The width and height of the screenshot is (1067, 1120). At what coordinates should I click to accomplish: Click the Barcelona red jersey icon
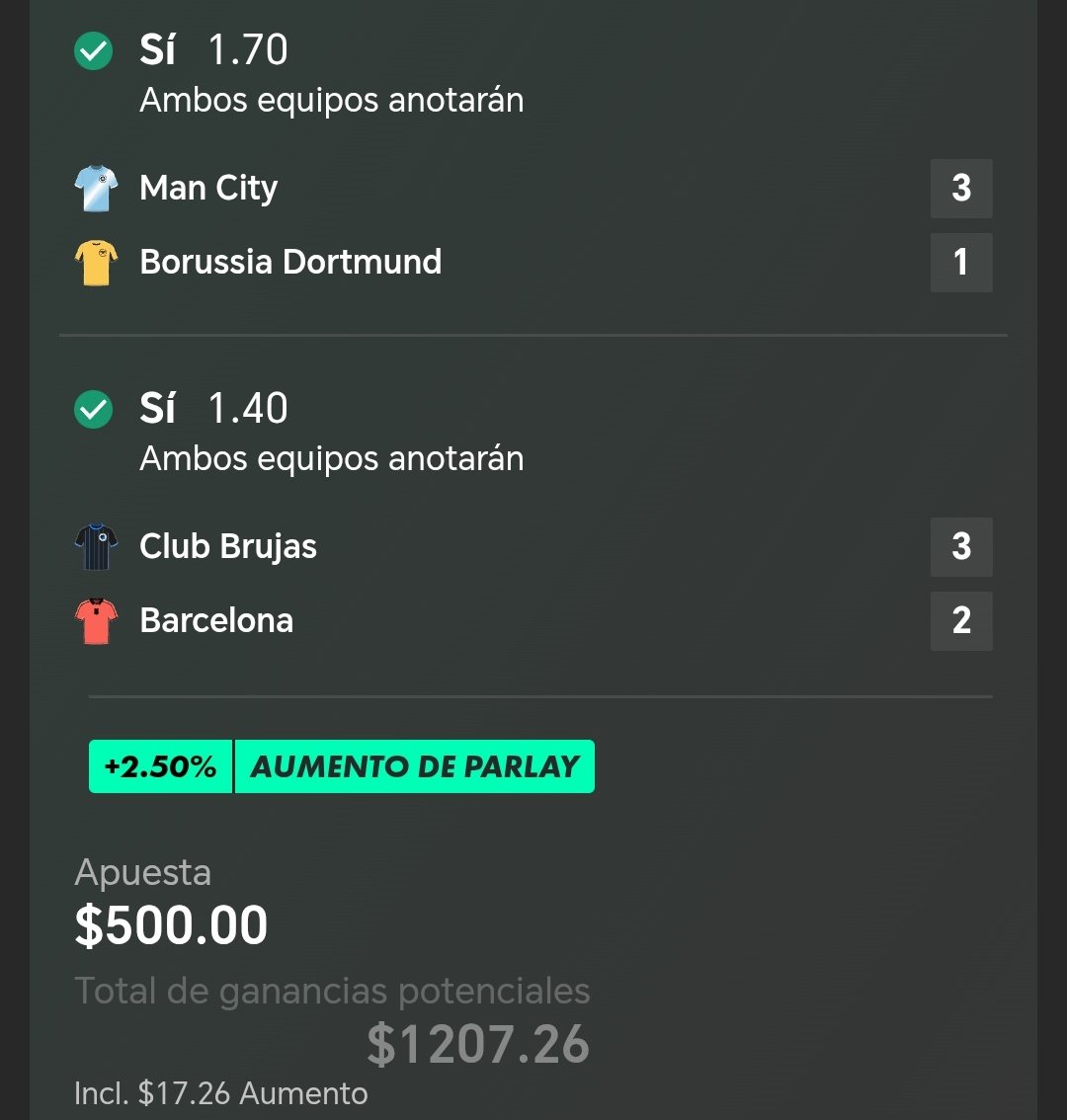[96, 620]
